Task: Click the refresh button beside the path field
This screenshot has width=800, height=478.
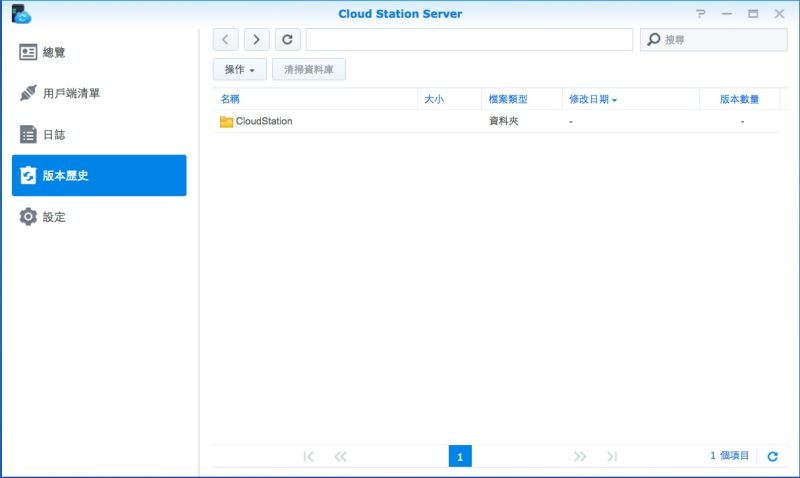Action: [x=287, y=39]
